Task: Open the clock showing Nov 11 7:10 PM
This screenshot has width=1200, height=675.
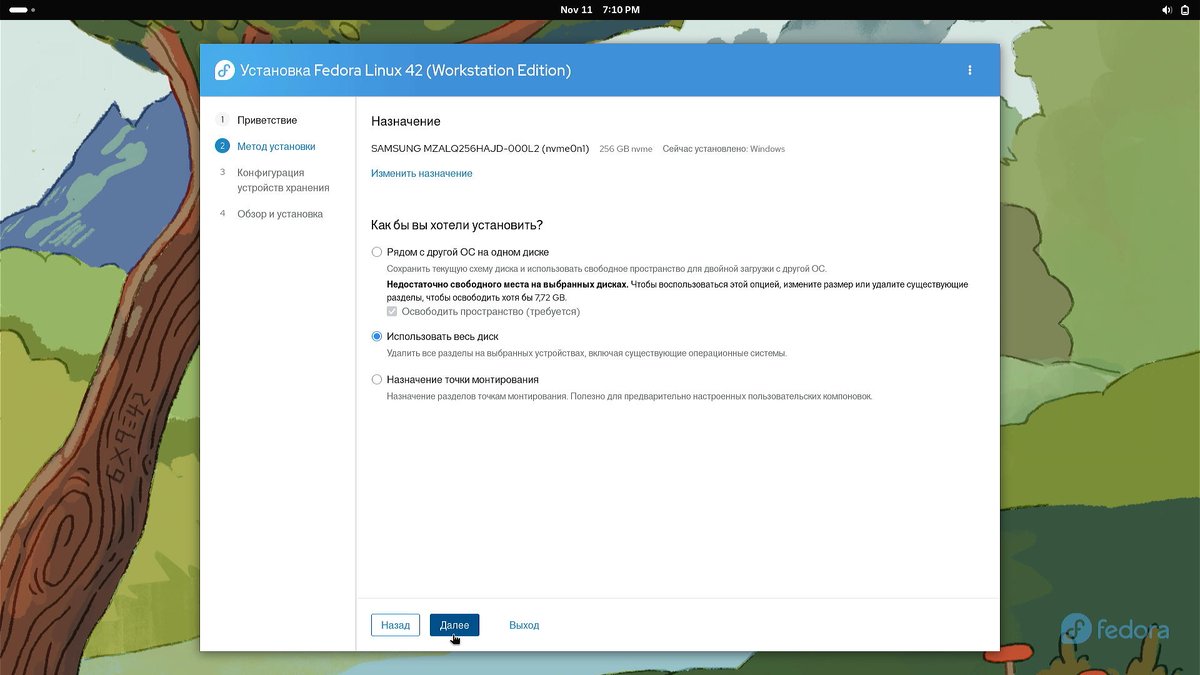Action: tap(599, 9)
